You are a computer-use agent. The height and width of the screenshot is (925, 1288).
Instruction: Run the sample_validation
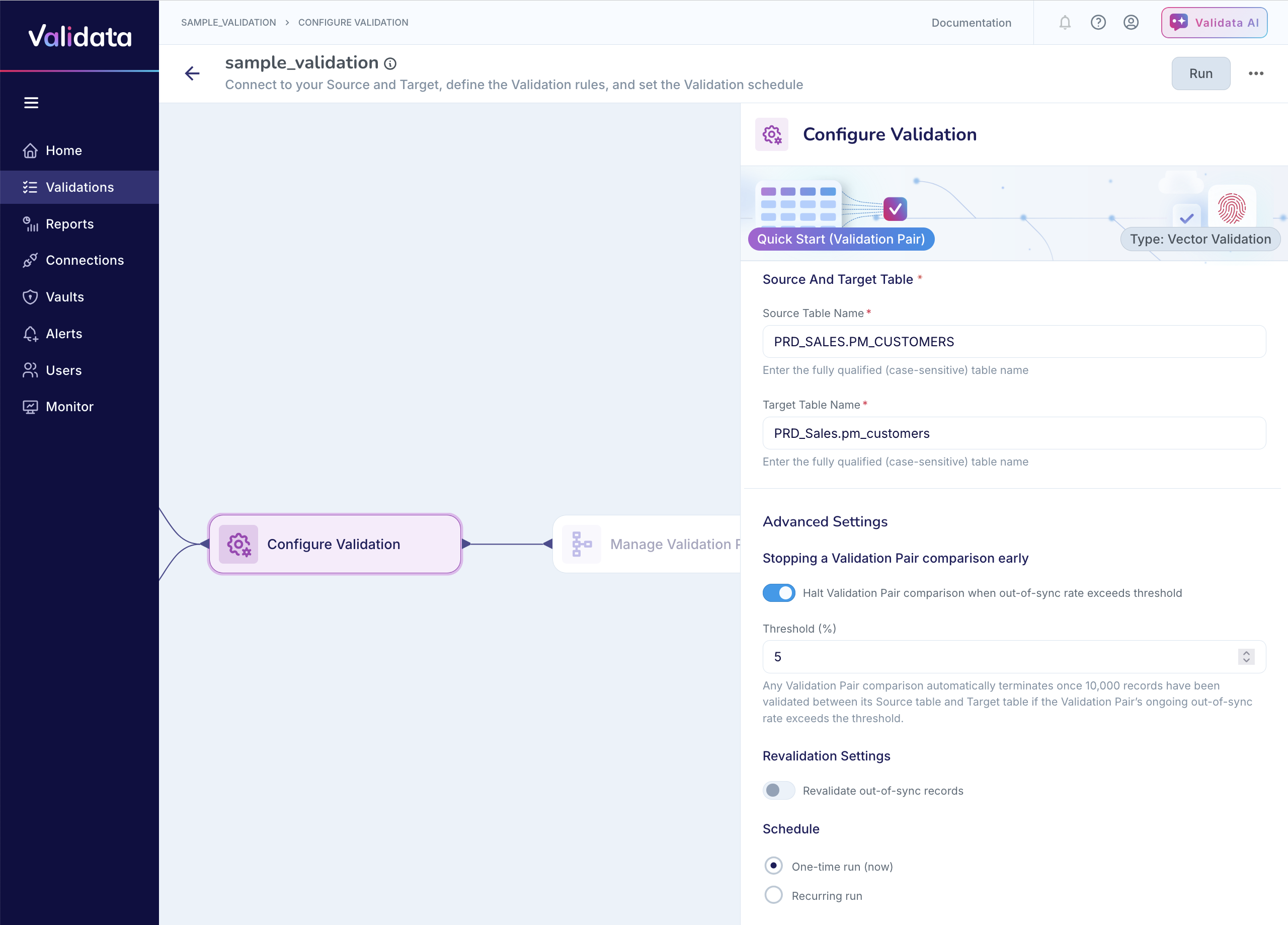tap(1200, 73)
